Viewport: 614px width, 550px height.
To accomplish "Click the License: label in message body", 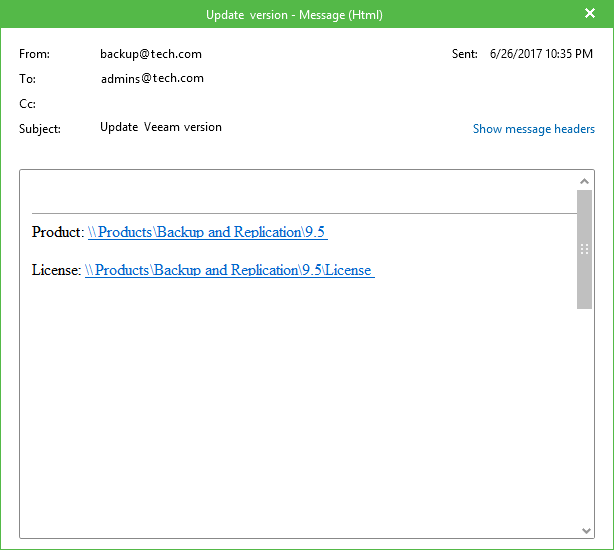I will pyautogui.click(x=56, y=270).
